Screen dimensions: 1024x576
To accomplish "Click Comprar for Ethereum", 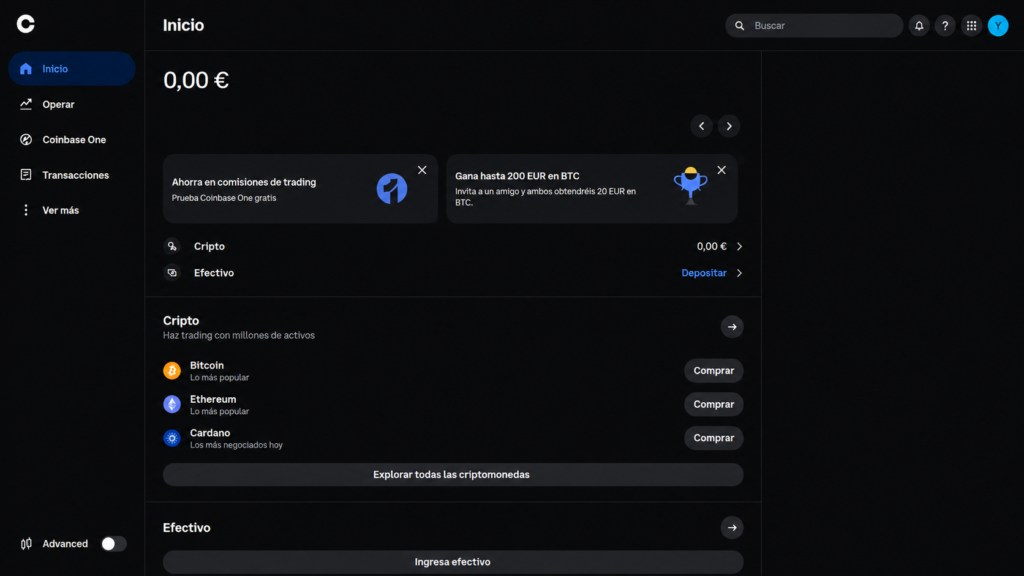I will (713, 404).
